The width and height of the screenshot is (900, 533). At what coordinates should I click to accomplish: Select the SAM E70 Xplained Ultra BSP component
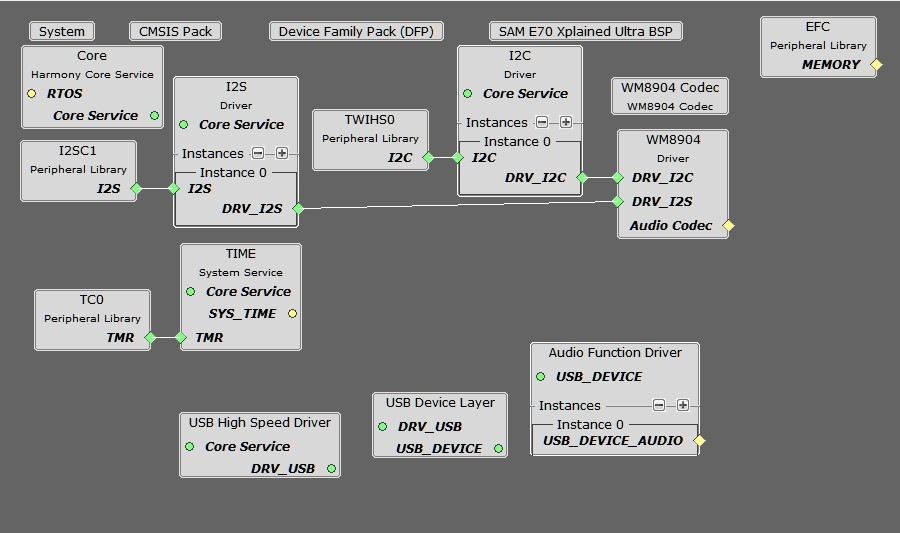[x=585, y=32]
